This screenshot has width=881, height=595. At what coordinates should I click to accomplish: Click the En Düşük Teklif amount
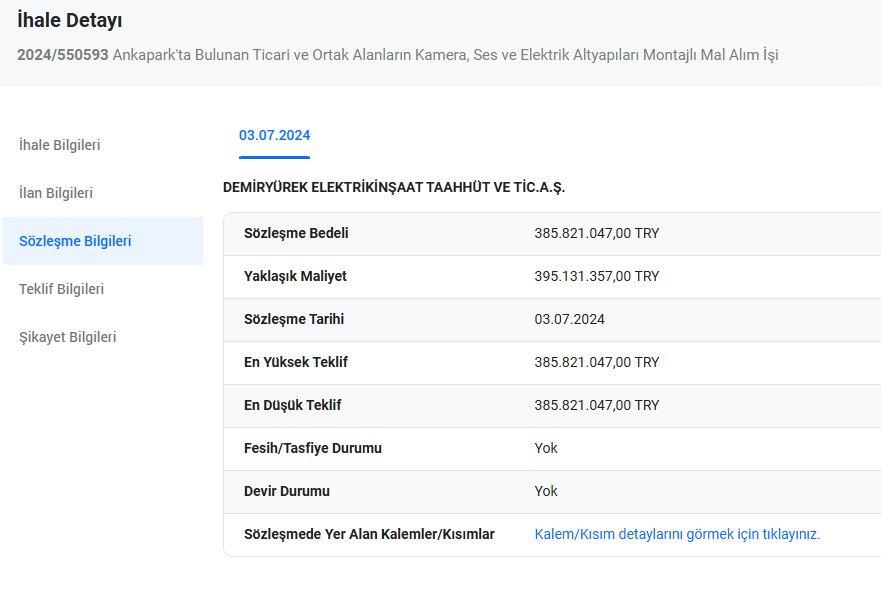point(596,405)
